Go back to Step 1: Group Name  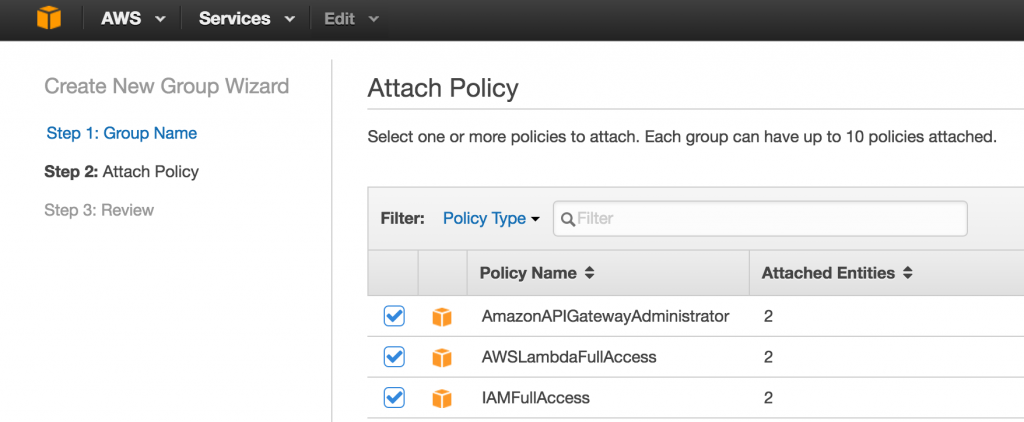121,133
